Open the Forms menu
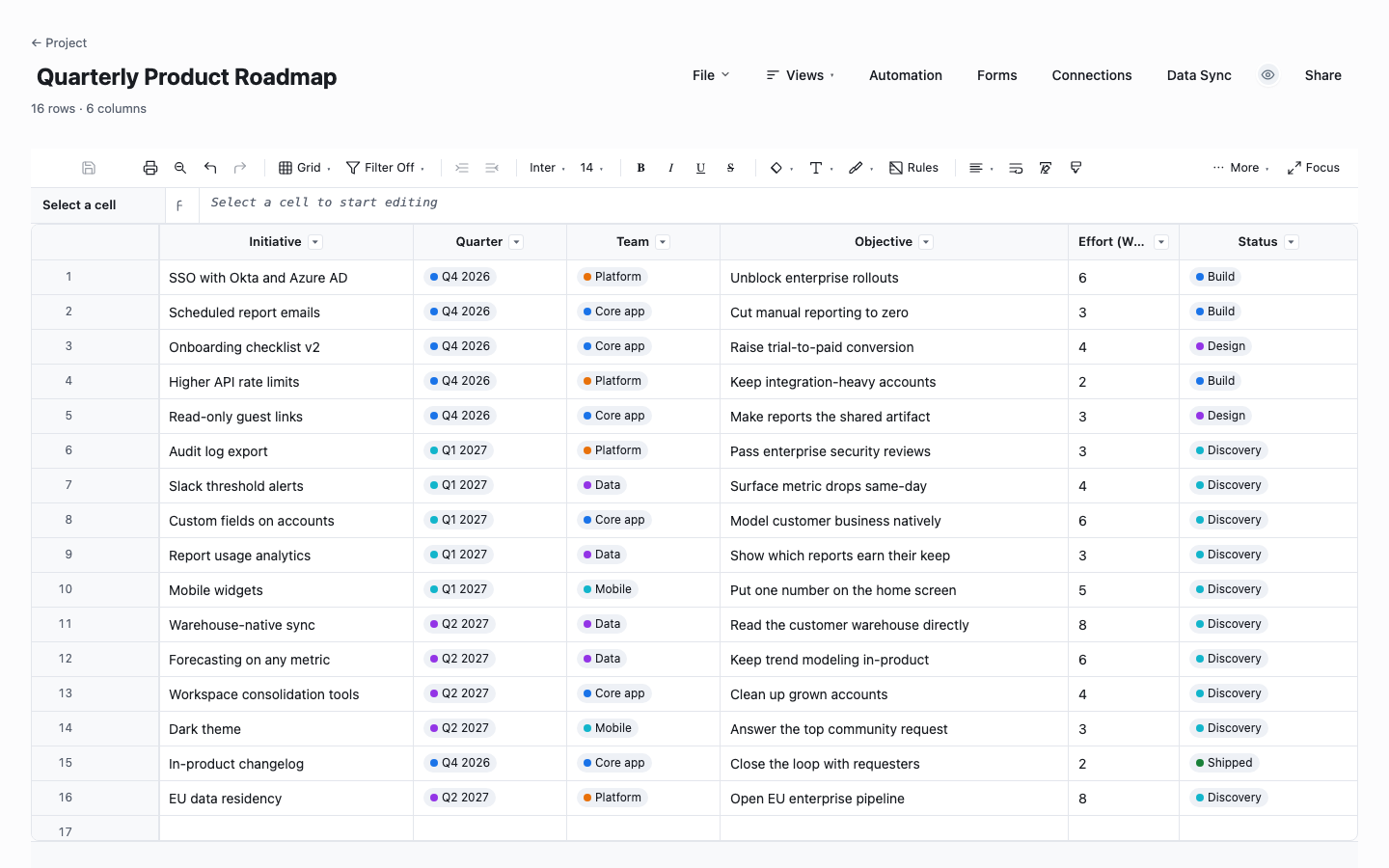 (997, 75)
